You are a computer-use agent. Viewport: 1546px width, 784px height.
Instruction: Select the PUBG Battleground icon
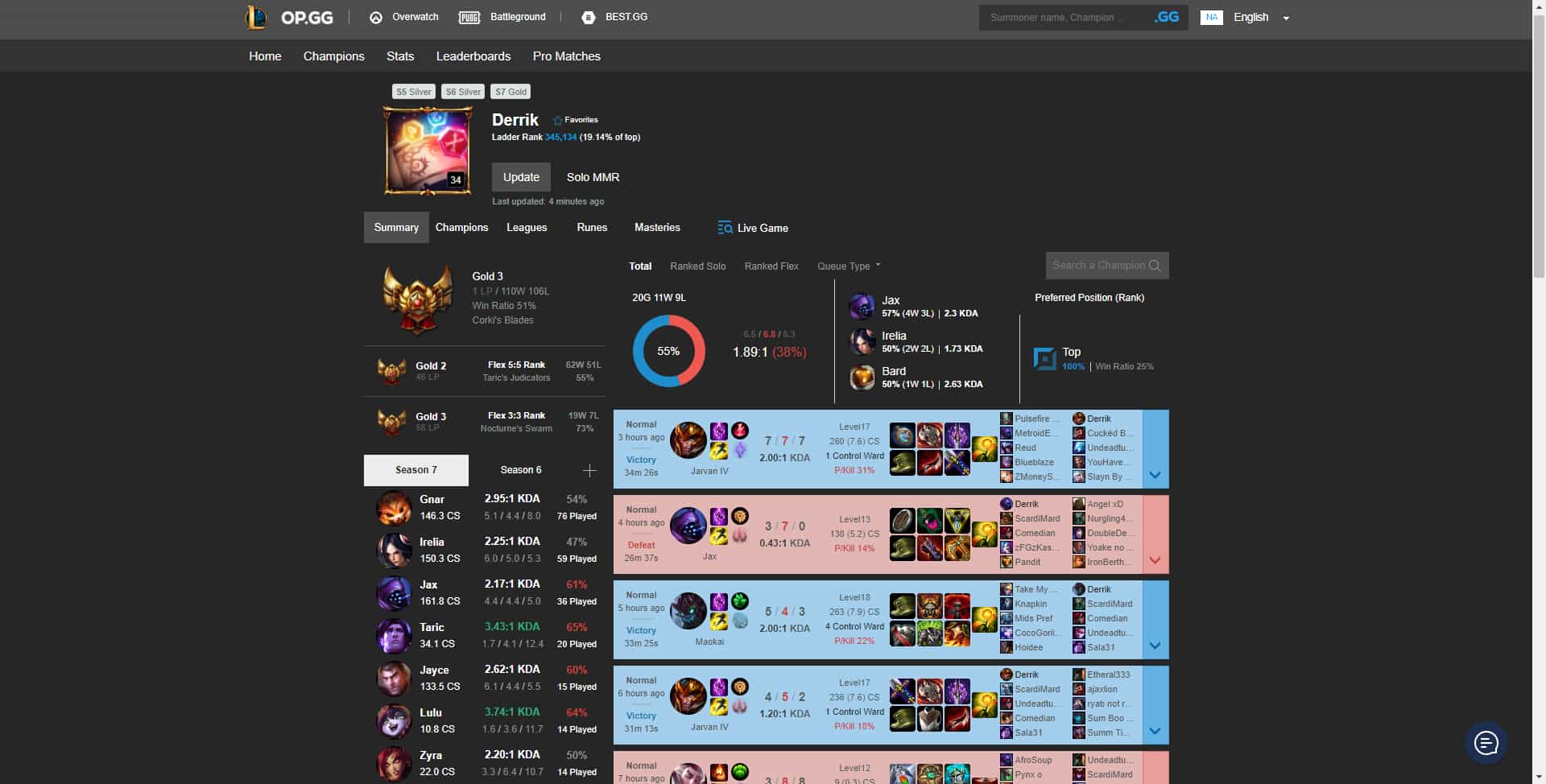[469, 16]
